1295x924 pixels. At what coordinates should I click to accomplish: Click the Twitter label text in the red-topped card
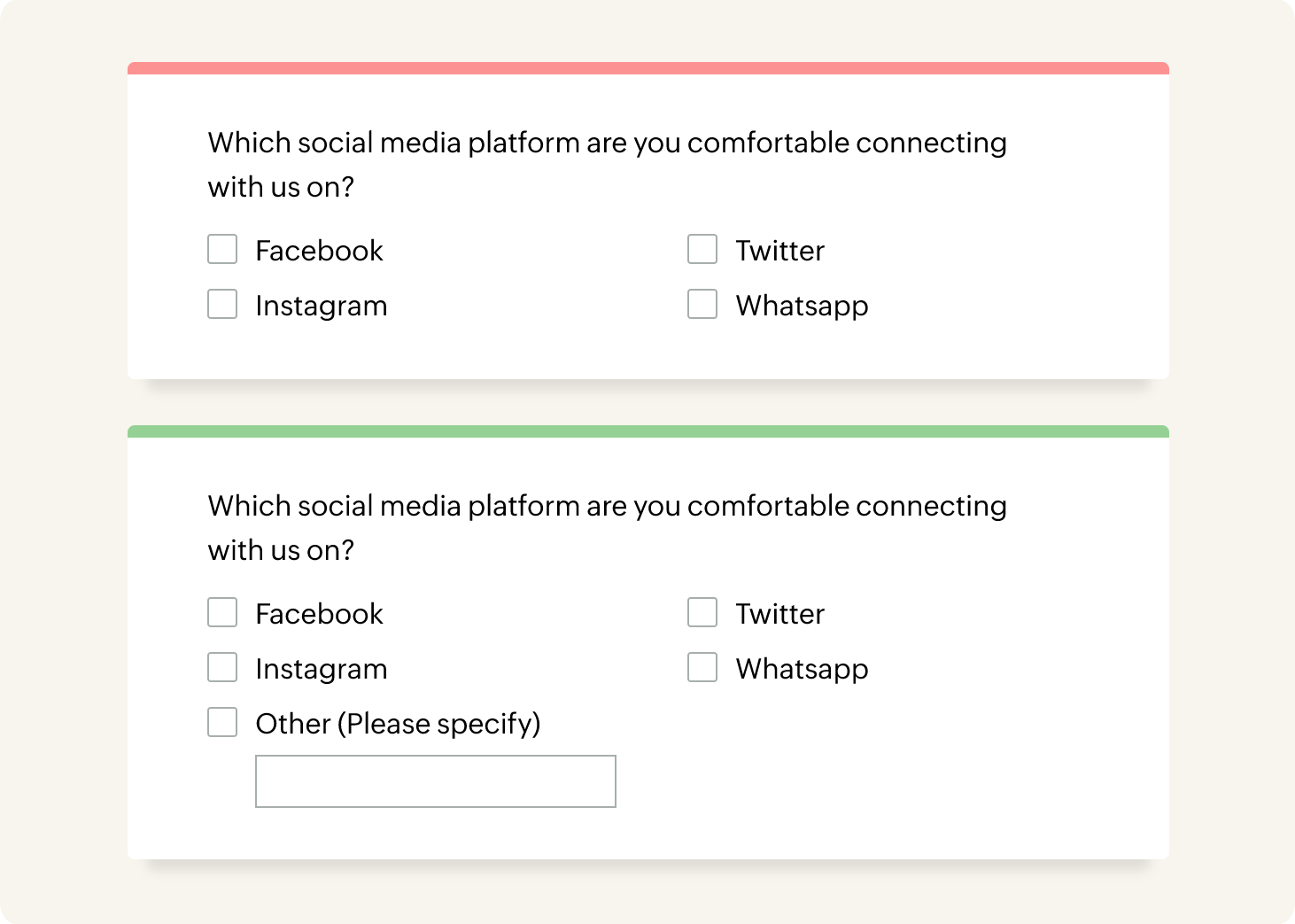[x=779, y=251]
